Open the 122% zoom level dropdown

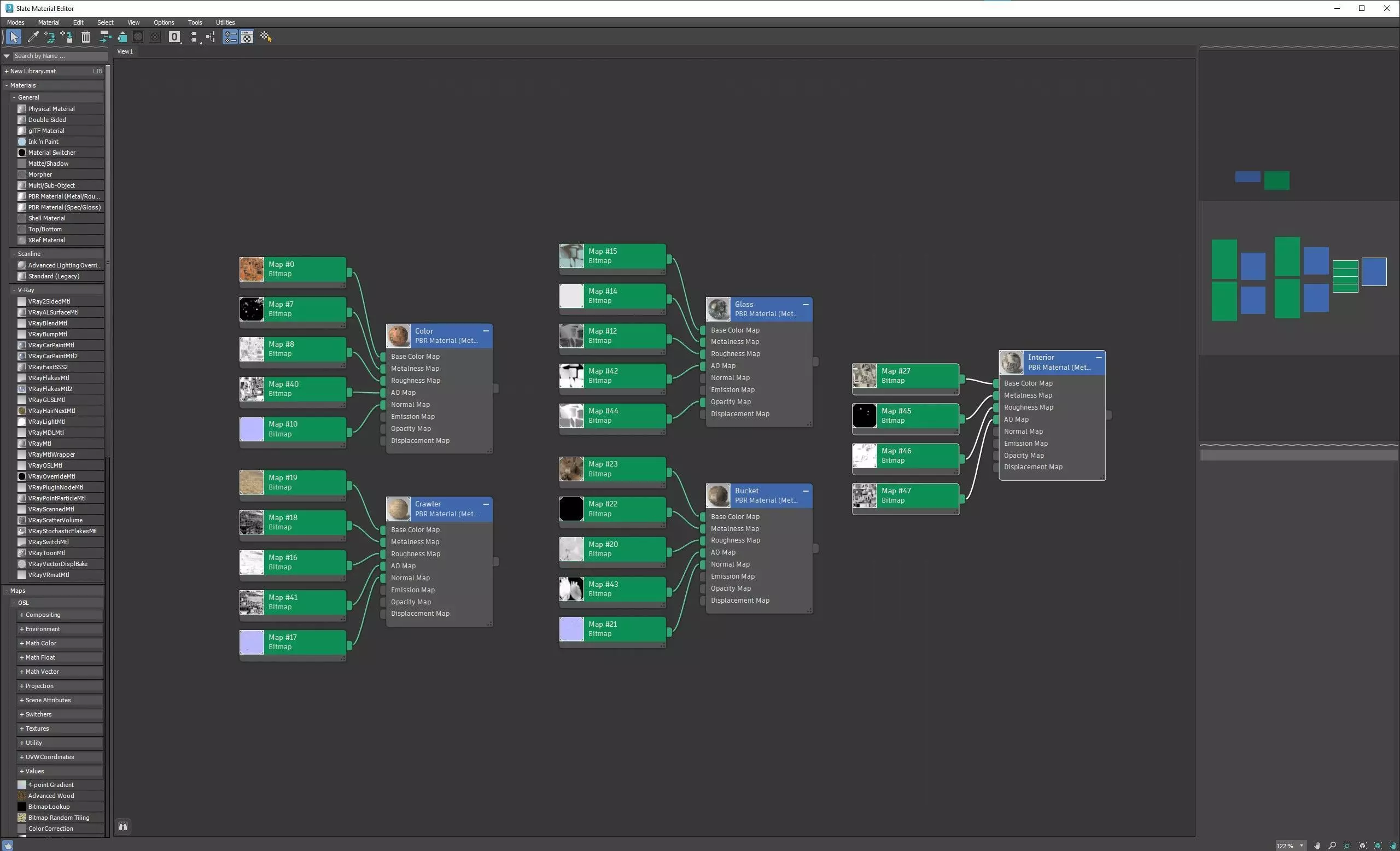[x=1301, y=846]
